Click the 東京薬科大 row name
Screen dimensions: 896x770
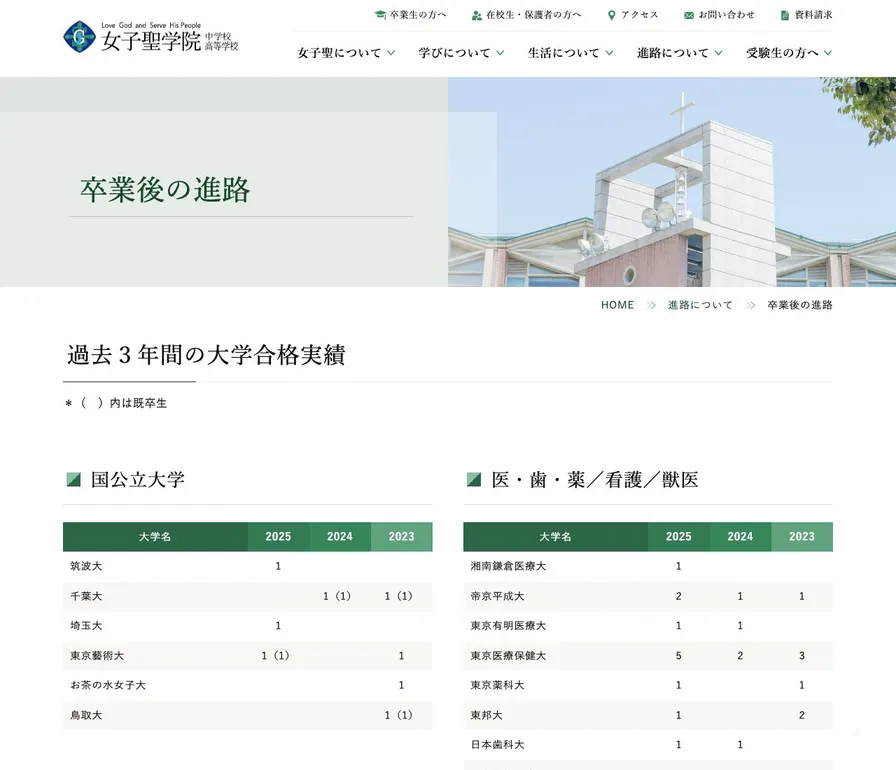click(x=498, y=685)
